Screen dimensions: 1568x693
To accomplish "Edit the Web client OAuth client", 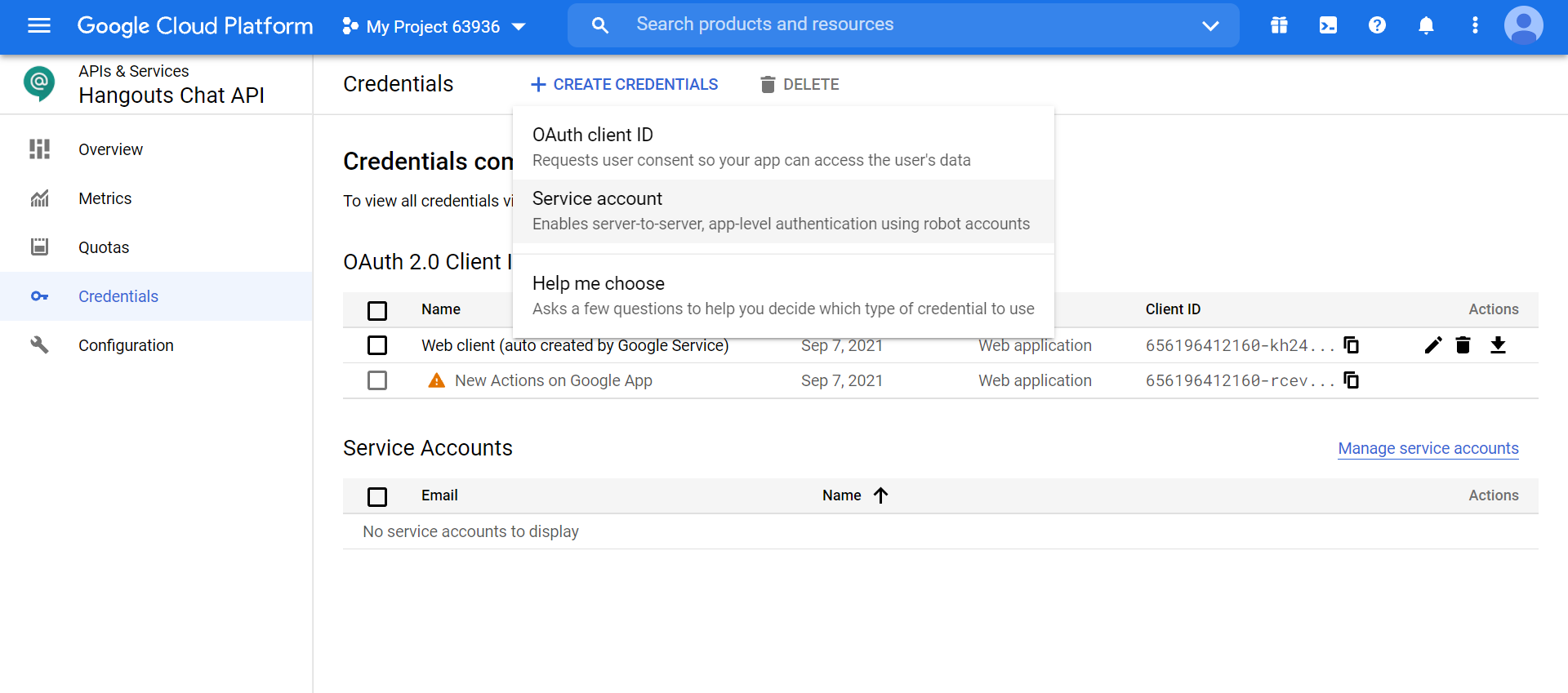I will click(x=1433, y=345).
